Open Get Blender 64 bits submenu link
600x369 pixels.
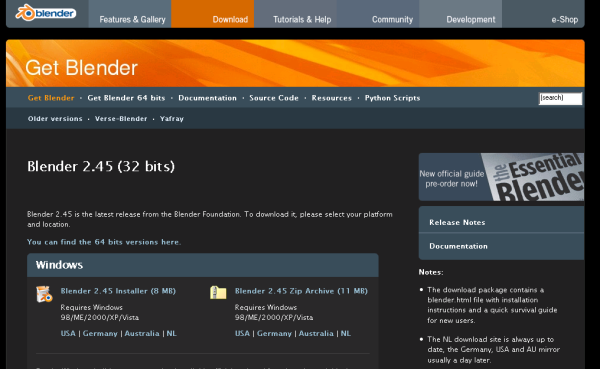[x=126, y=98]
